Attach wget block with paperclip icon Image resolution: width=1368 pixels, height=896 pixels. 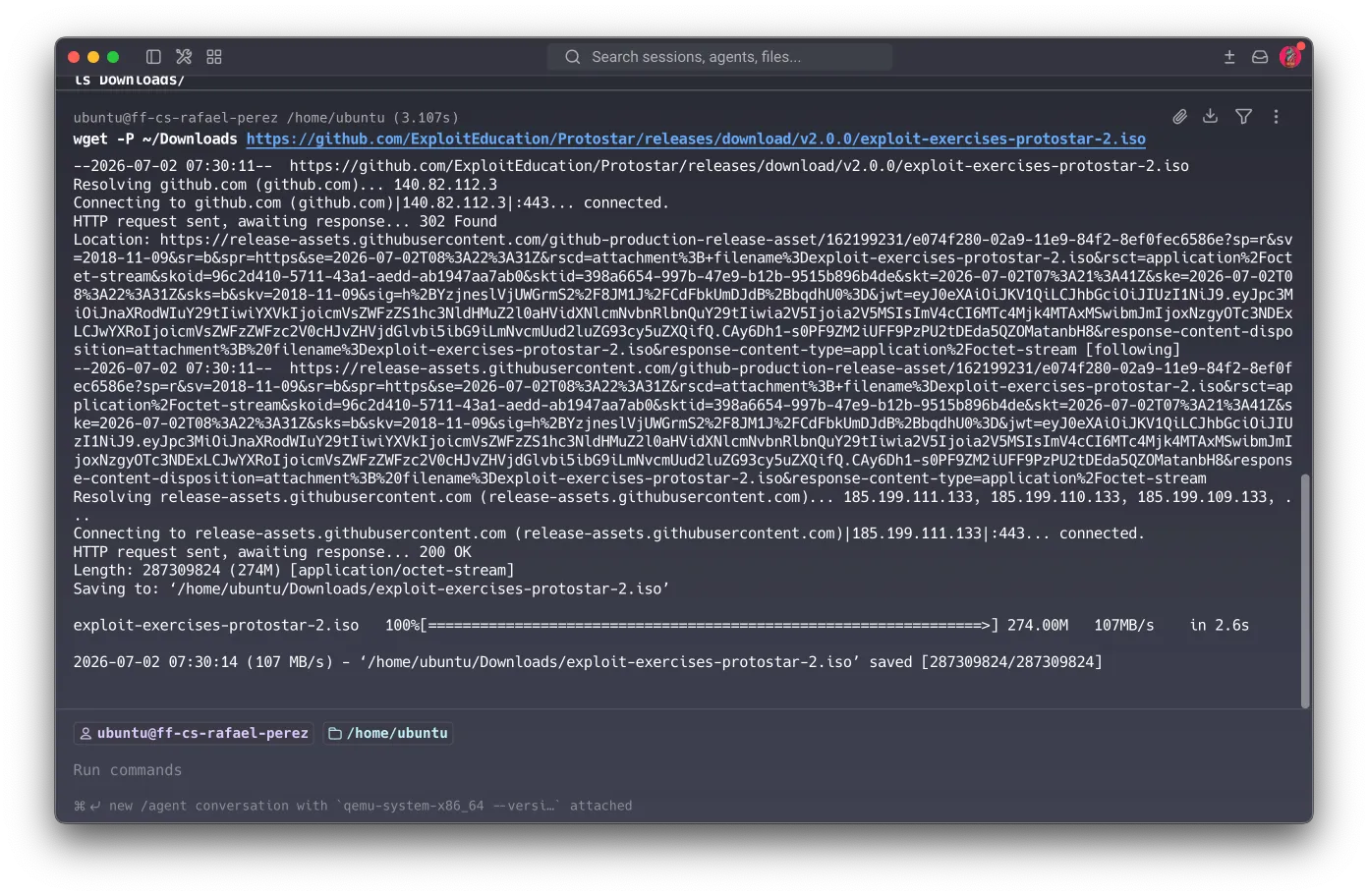coord(1180,117)
